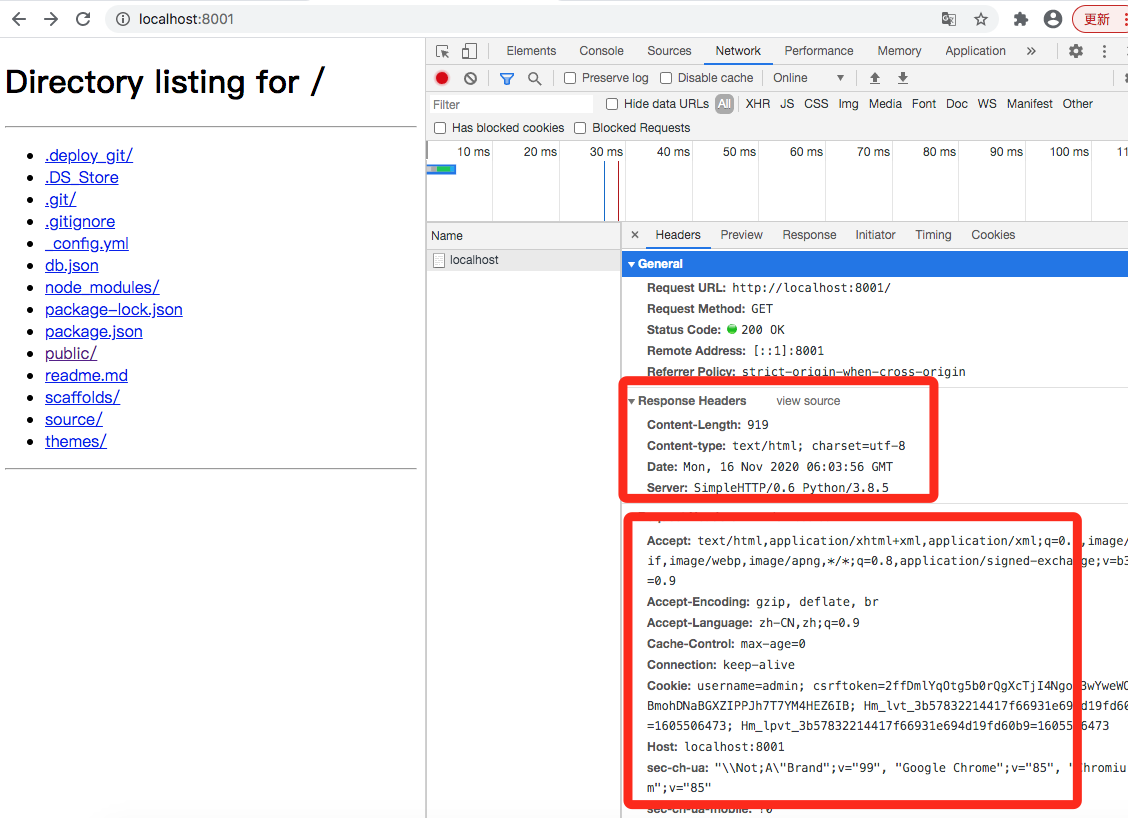Toggle the network filter funnel icon
The width and height of the screenshot is (1128, 818).
coord(507,78)
